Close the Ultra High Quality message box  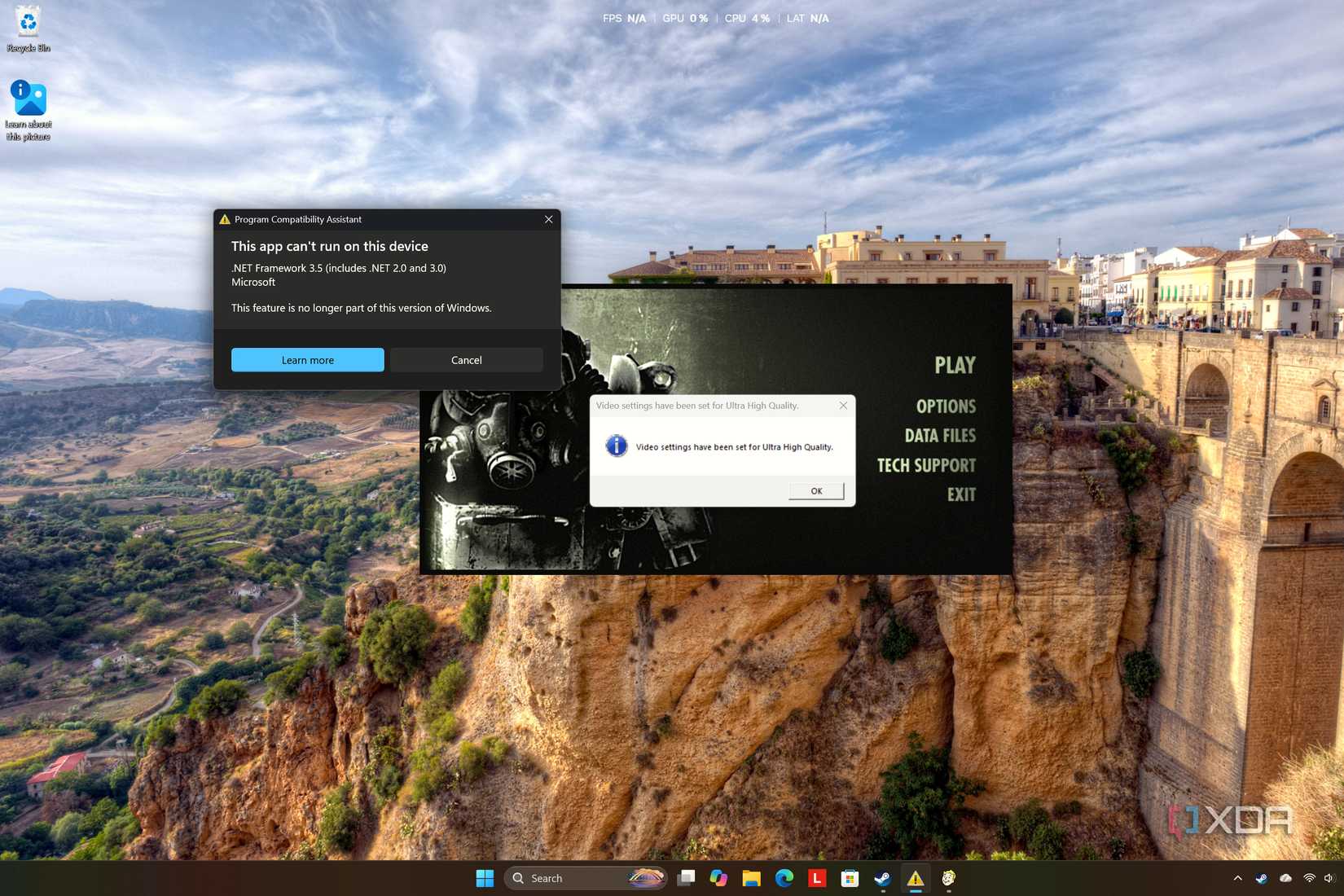[x=843, y=406]
